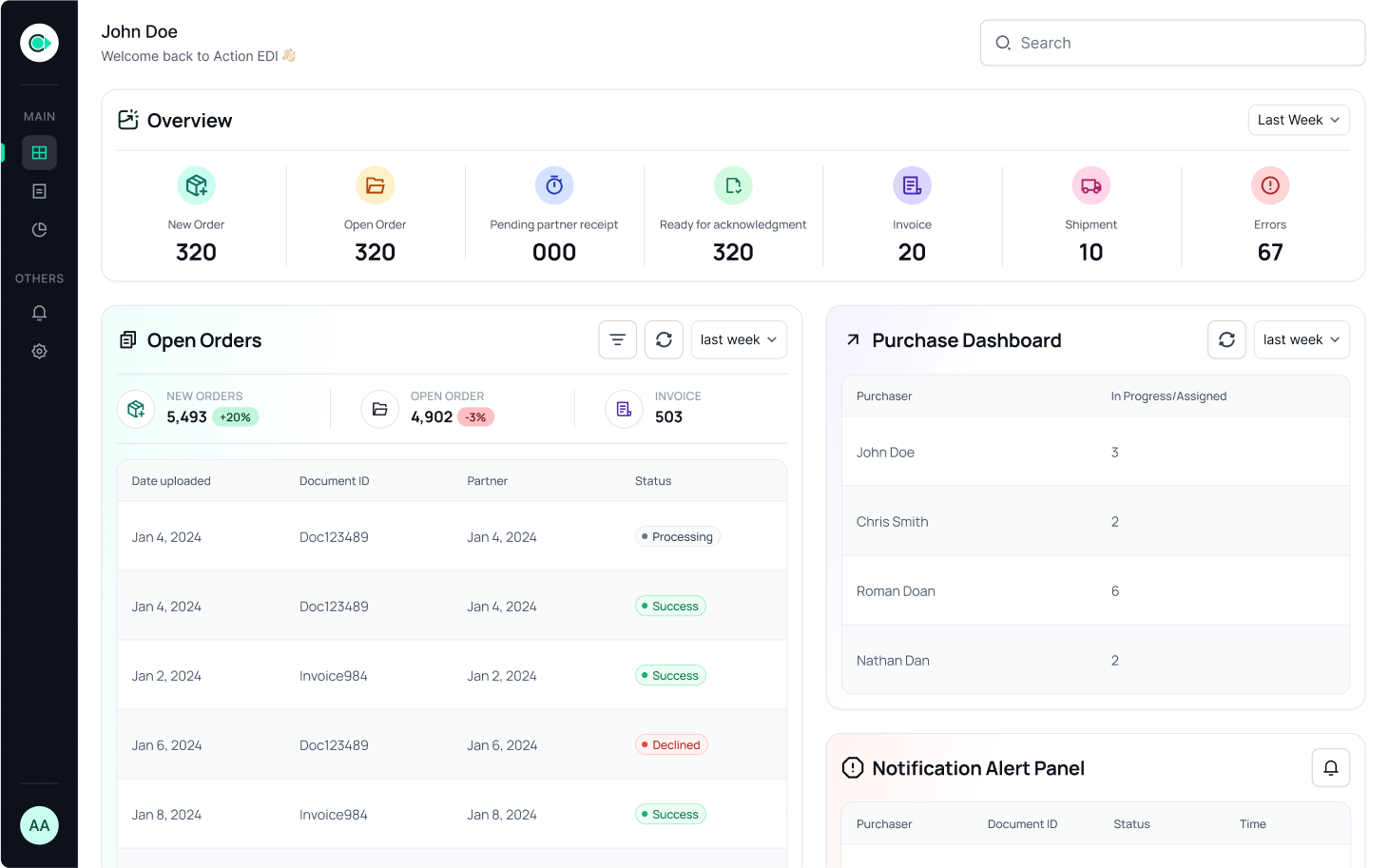The image size is (1389, 868).
Task: Click Invoice984 in the Jan 2 row
Action: [333, 676]
